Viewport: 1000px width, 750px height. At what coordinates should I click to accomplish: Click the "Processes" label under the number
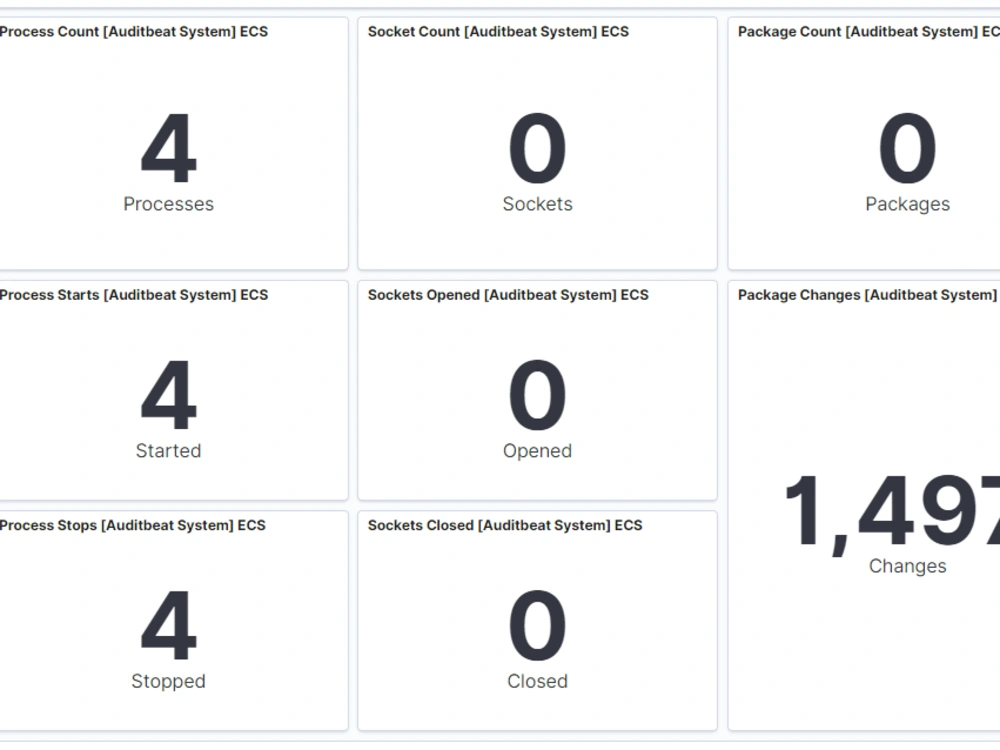coord(168,204)
